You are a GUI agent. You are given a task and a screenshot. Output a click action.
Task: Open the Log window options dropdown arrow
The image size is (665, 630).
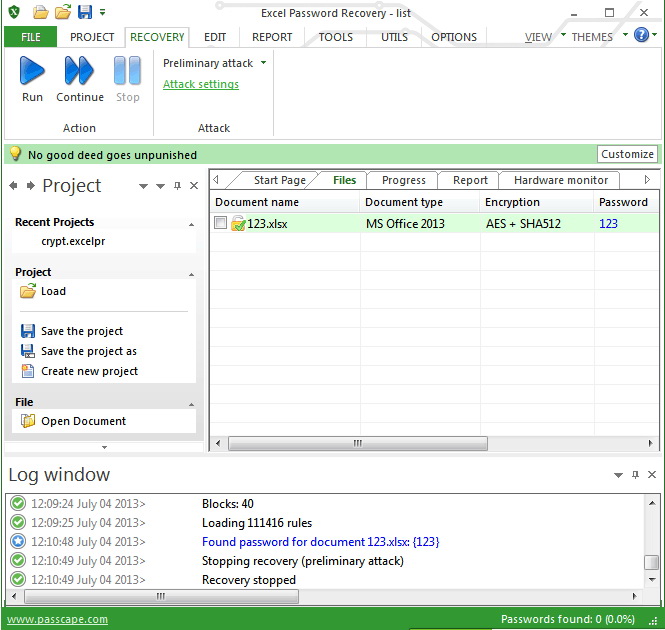[x=618, y=475]
